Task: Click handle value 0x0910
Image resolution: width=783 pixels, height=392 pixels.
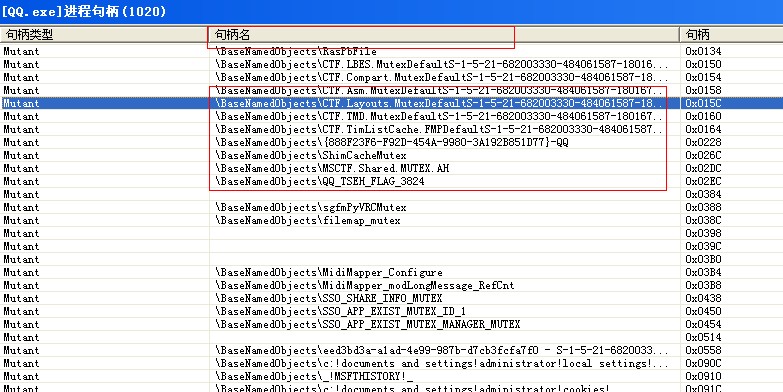Action: tap(703, 376)
